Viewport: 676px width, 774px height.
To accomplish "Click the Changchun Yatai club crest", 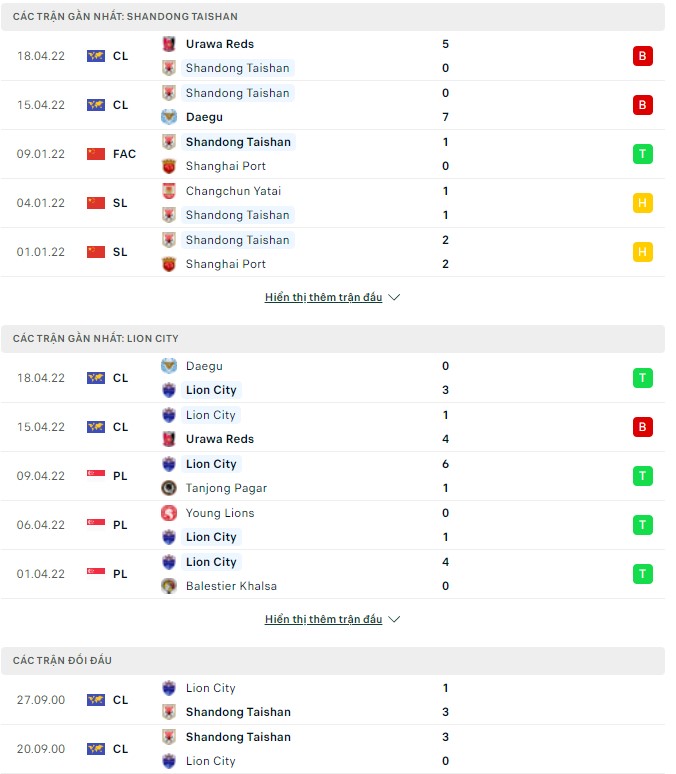I will pyautogui.click(x=169, y=191).
